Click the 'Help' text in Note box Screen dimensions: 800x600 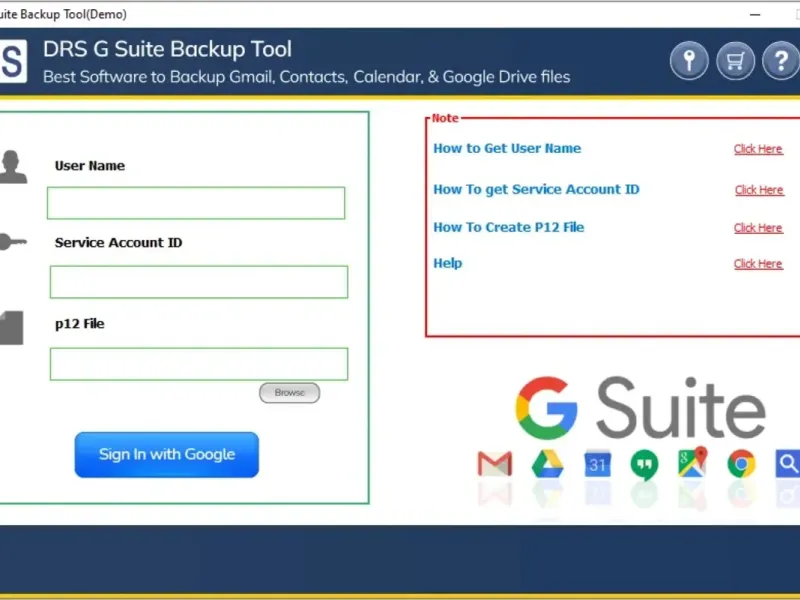point(447,263)
